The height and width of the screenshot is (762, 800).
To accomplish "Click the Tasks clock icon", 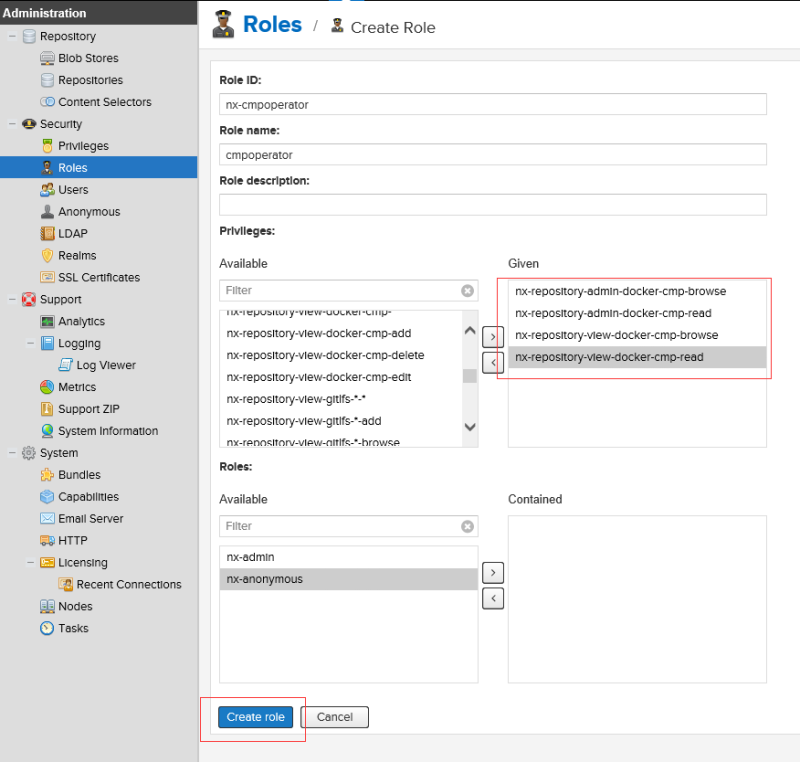I will [x=47, y=629].
